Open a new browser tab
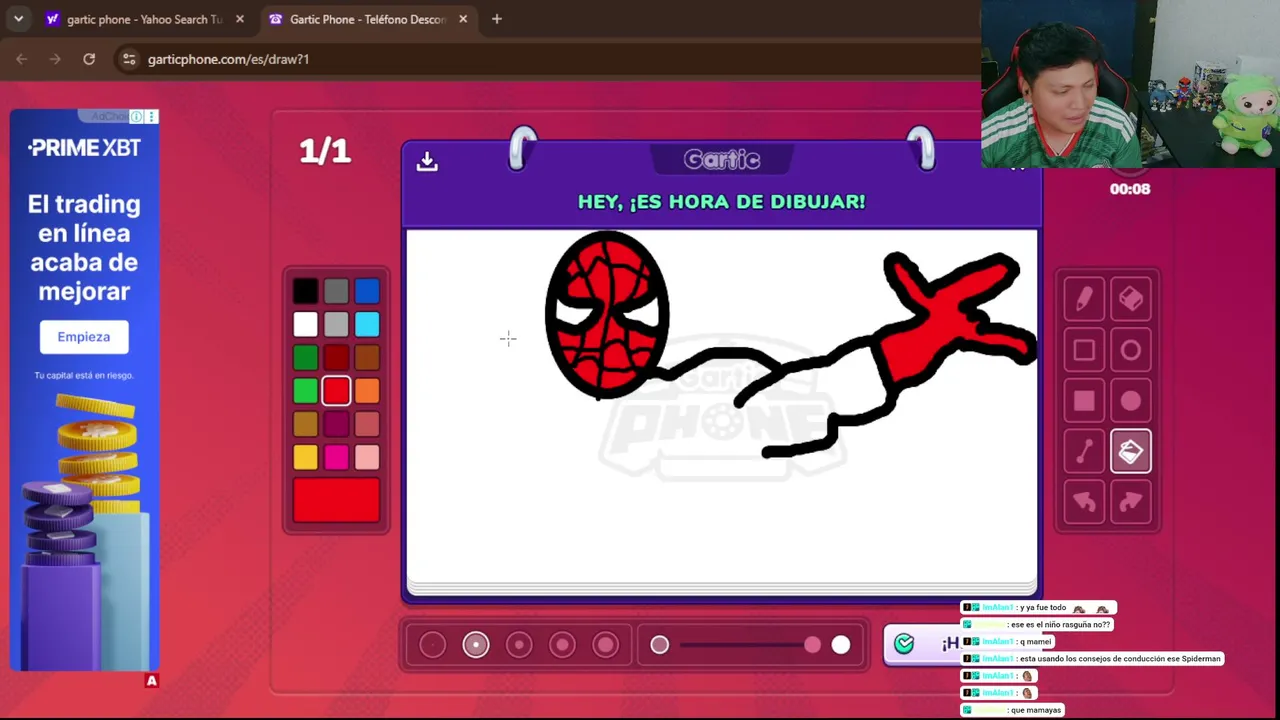 496,19
